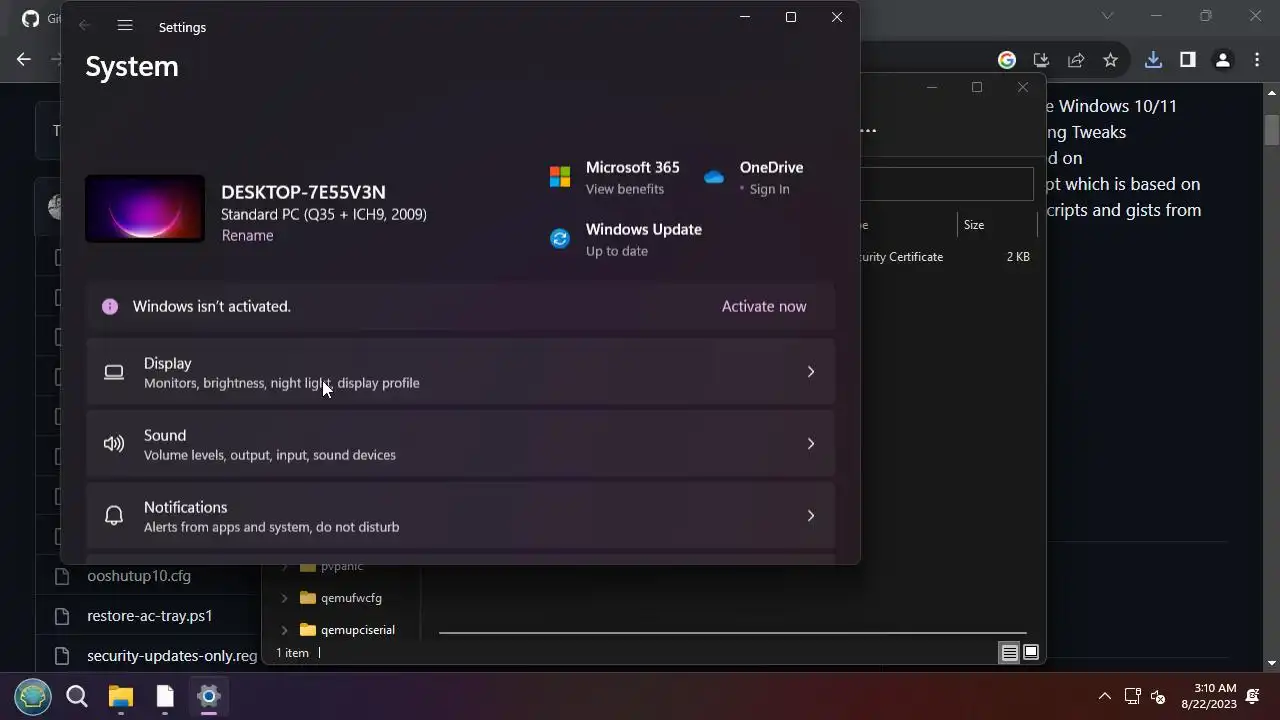Select Security Certificate file row

tap(946, 257)
